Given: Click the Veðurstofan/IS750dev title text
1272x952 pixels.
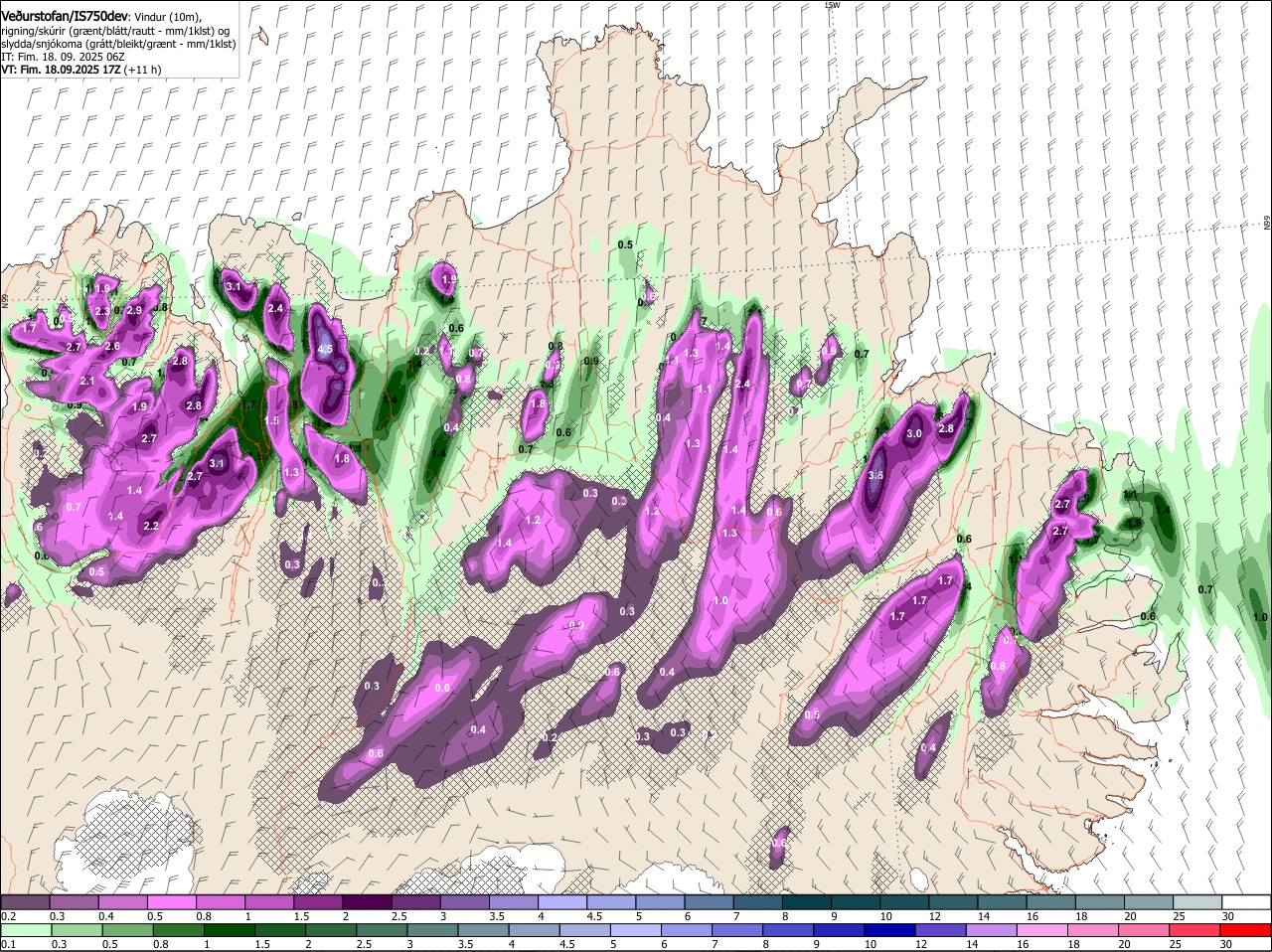Looking at the screenshot, I should (x=64, y=16).
